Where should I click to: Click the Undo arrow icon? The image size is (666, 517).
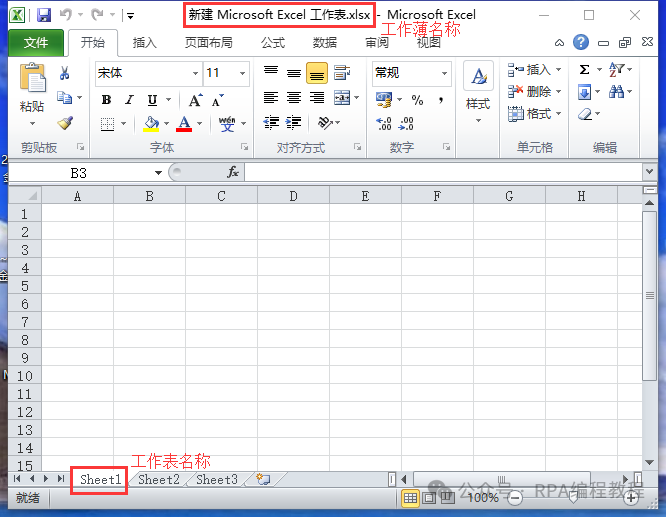(65, 15)
